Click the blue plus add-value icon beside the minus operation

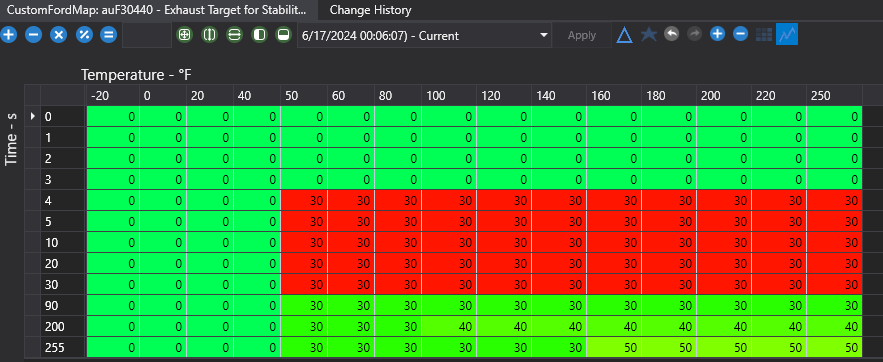(8, 35)
